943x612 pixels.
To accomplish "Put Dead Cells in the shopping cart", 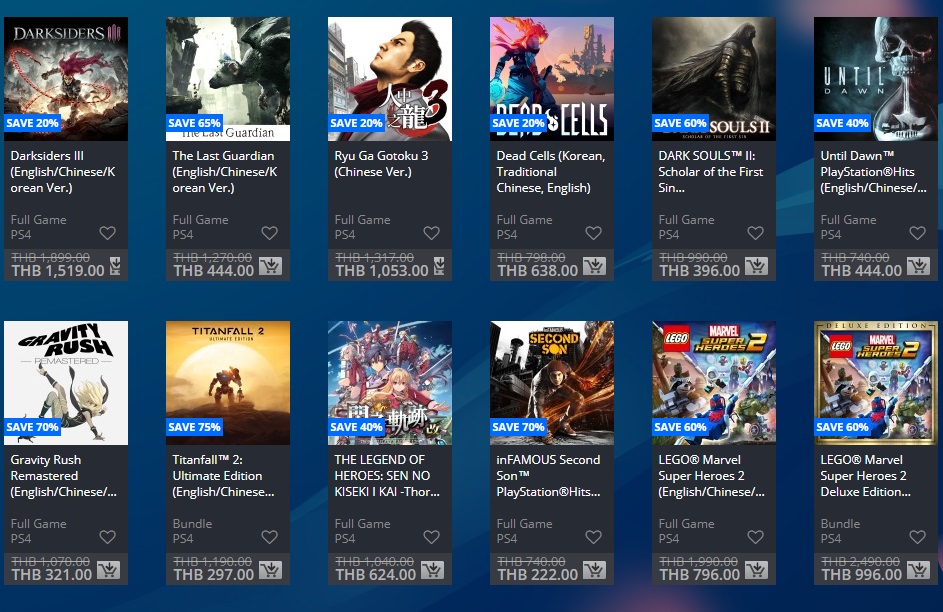I will (595, 266).
